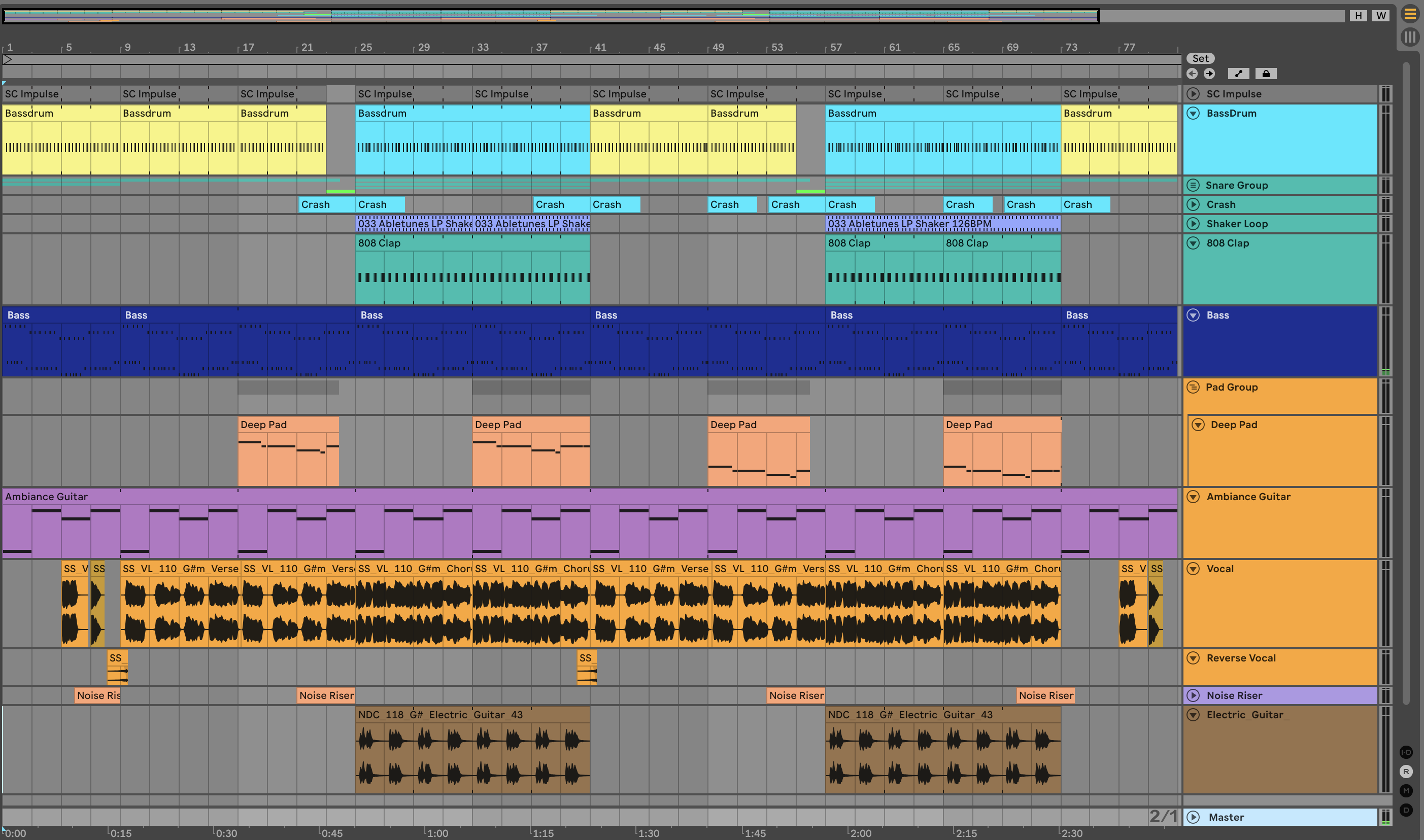This screenshot has height=840, width=1424.
Task: Toggle Track Delay section button (D)
Action: (1406, 810)
